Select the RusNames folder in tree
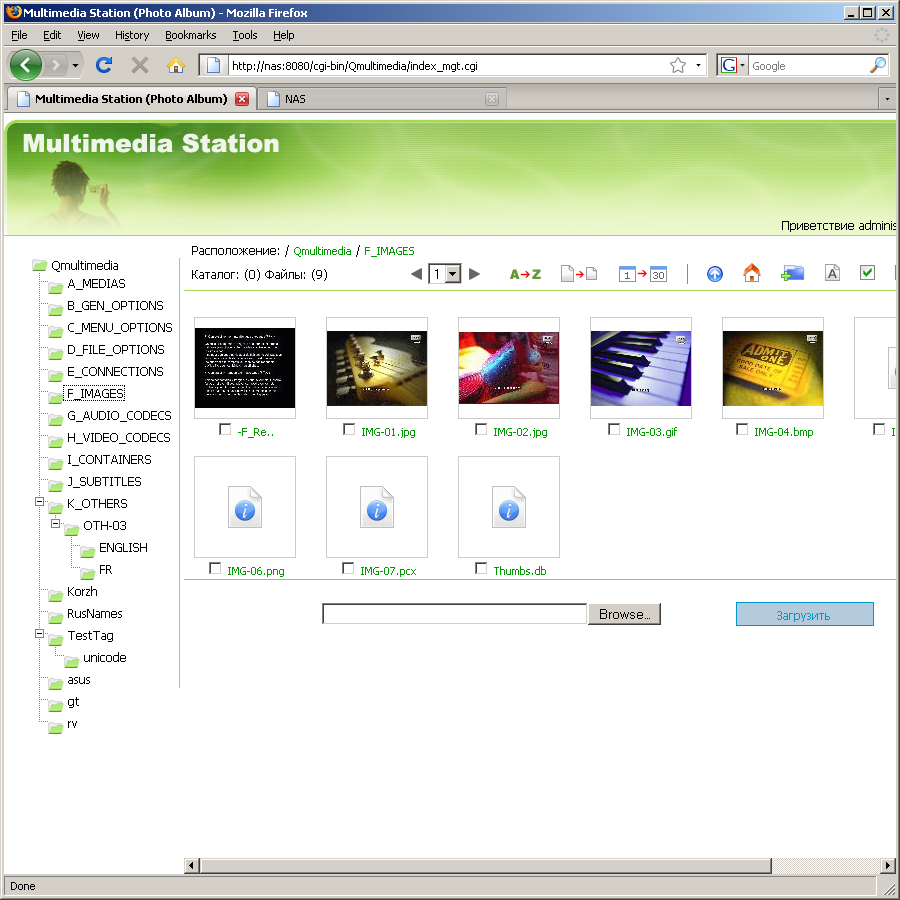The height and width of the screenshot is (900, 900). [95, 614]
